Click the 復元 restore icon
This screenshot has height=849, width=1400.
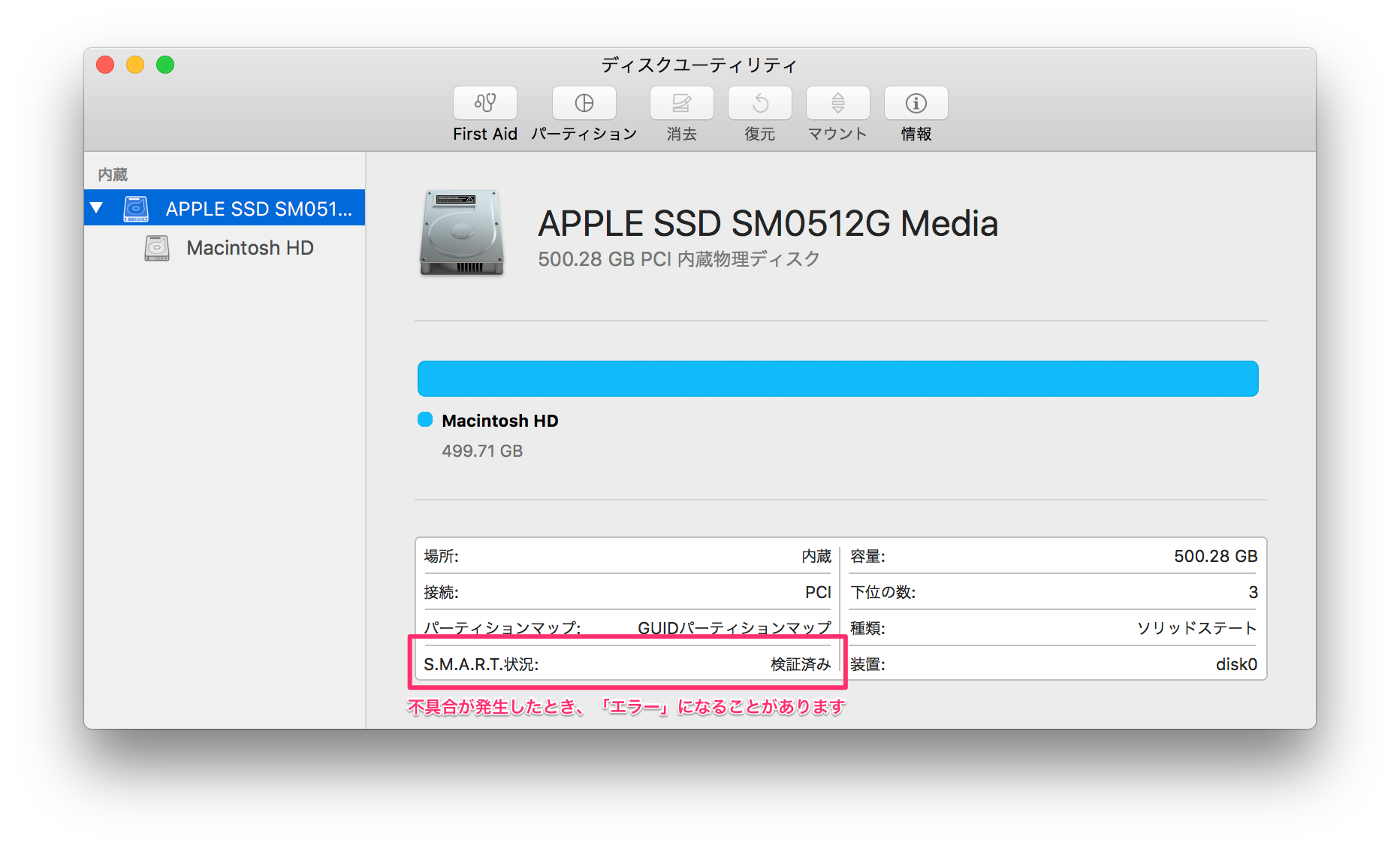pos(759,103)
